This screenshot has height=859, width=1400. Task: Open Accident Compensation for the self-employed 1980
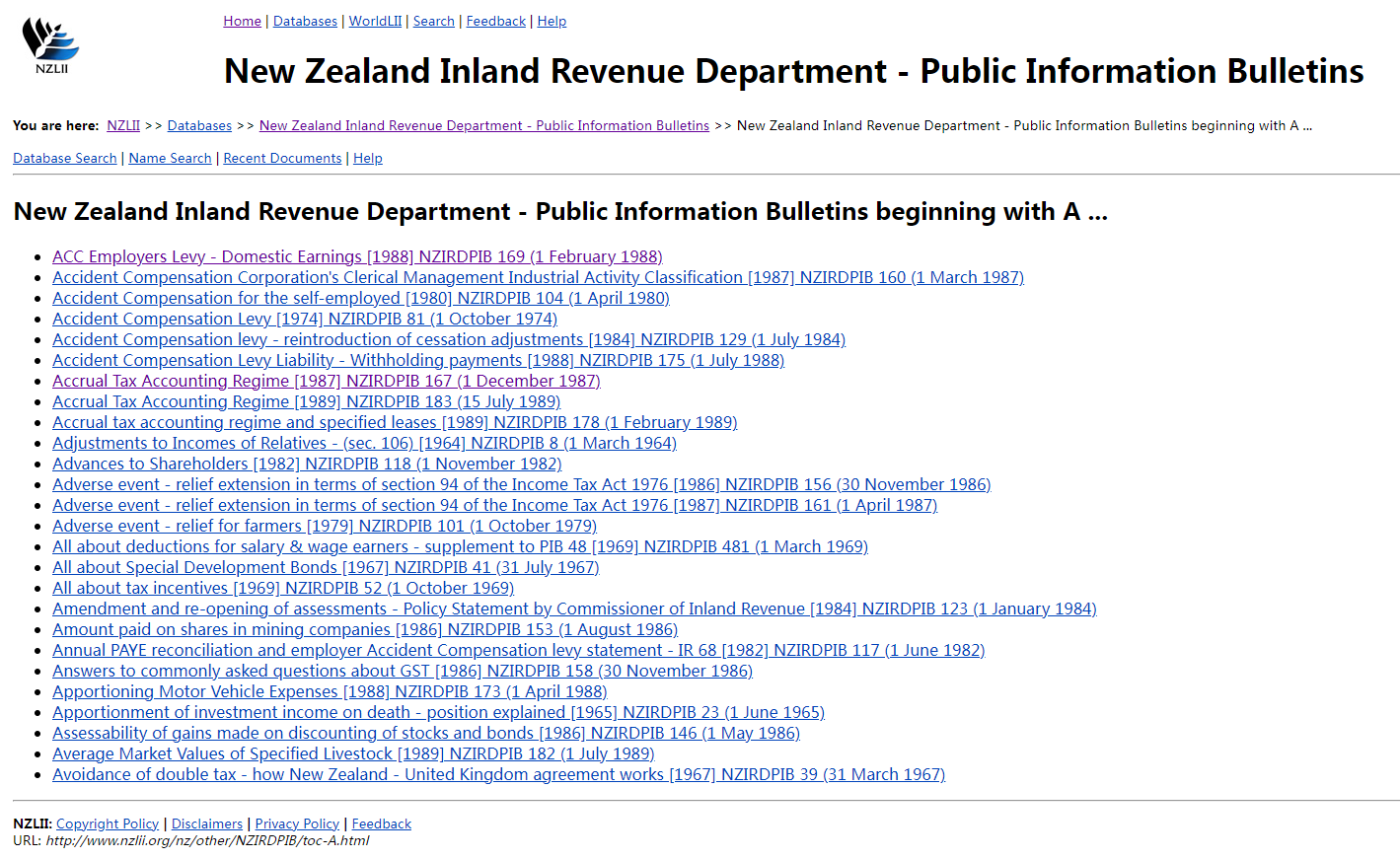click(x=361, y=298)
